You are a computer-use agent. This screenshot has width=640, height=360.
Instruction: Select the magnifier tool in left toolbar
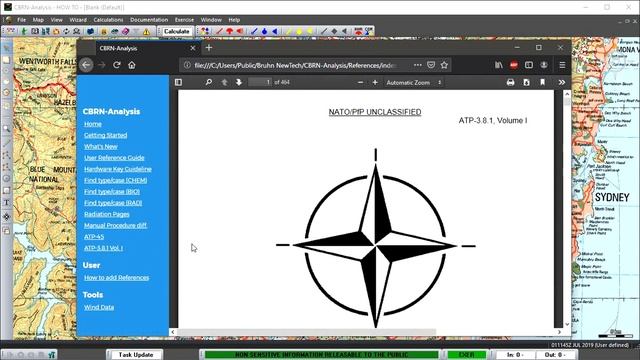[x=7, y=129]
